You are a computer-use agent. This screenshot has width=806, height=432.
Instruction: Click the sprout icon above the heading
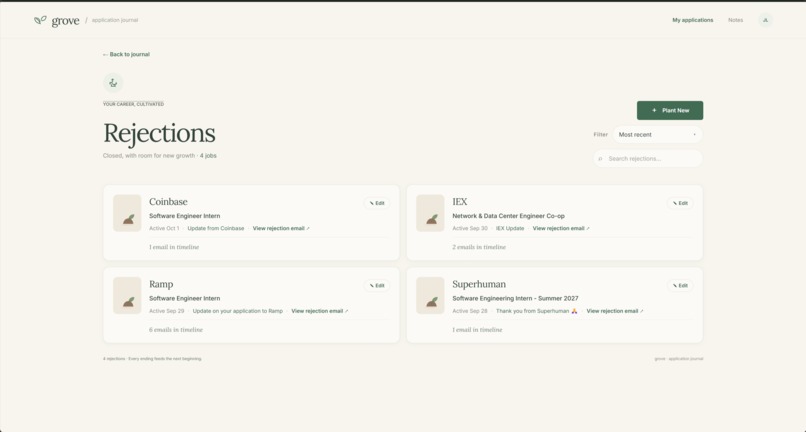pyautogui.click(x=113, y=82)
